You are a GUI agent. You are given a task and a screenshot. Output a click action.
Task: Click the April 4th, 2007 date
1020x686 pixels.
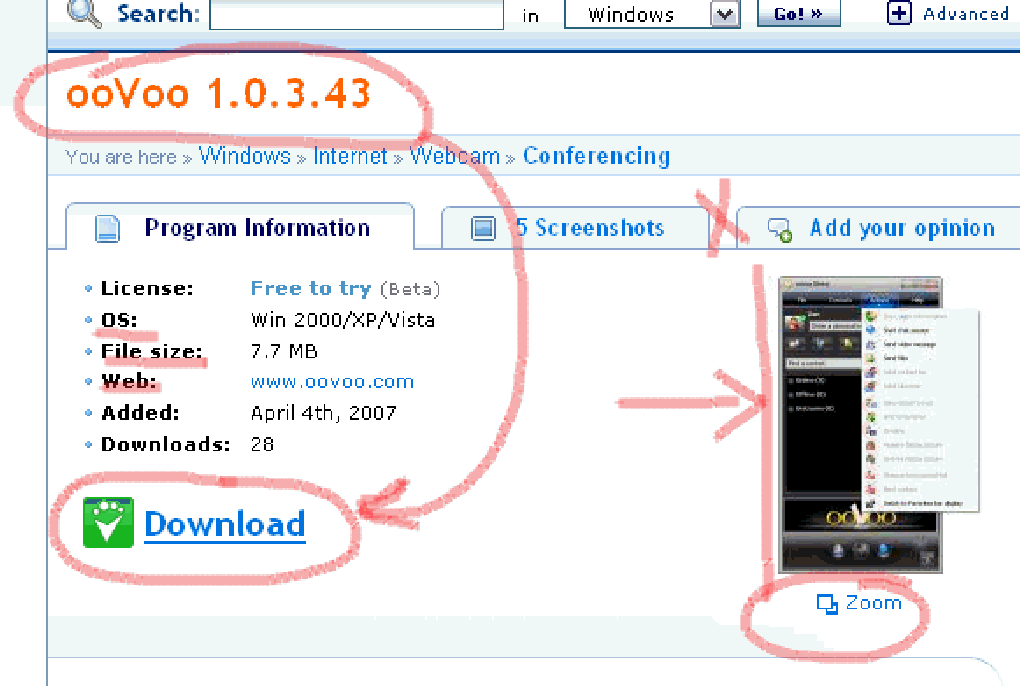pyautogui.click(x=323, y=413)
